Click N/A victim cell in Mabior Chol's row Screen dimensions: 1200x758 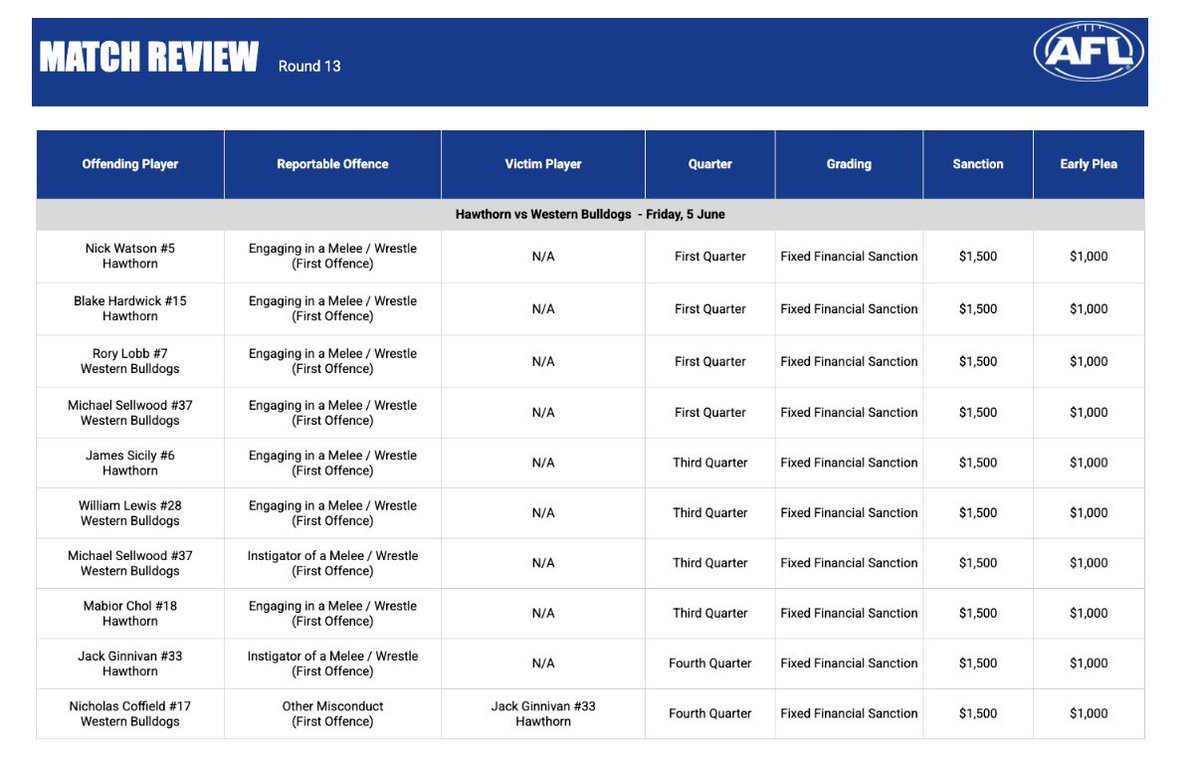coord(543,613)
